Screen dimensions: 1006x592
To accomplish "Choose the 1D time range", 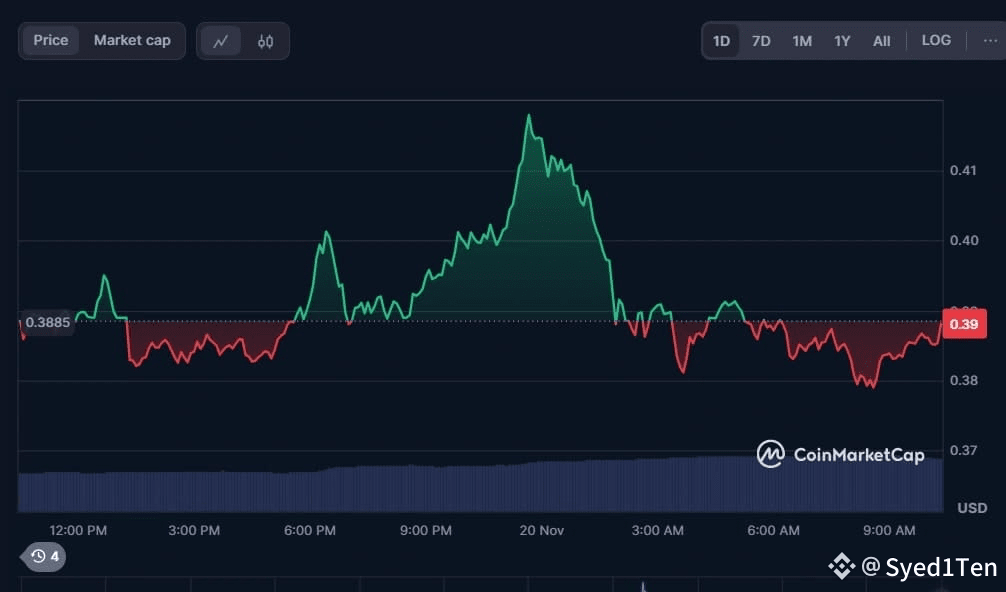I will [721, 41].
